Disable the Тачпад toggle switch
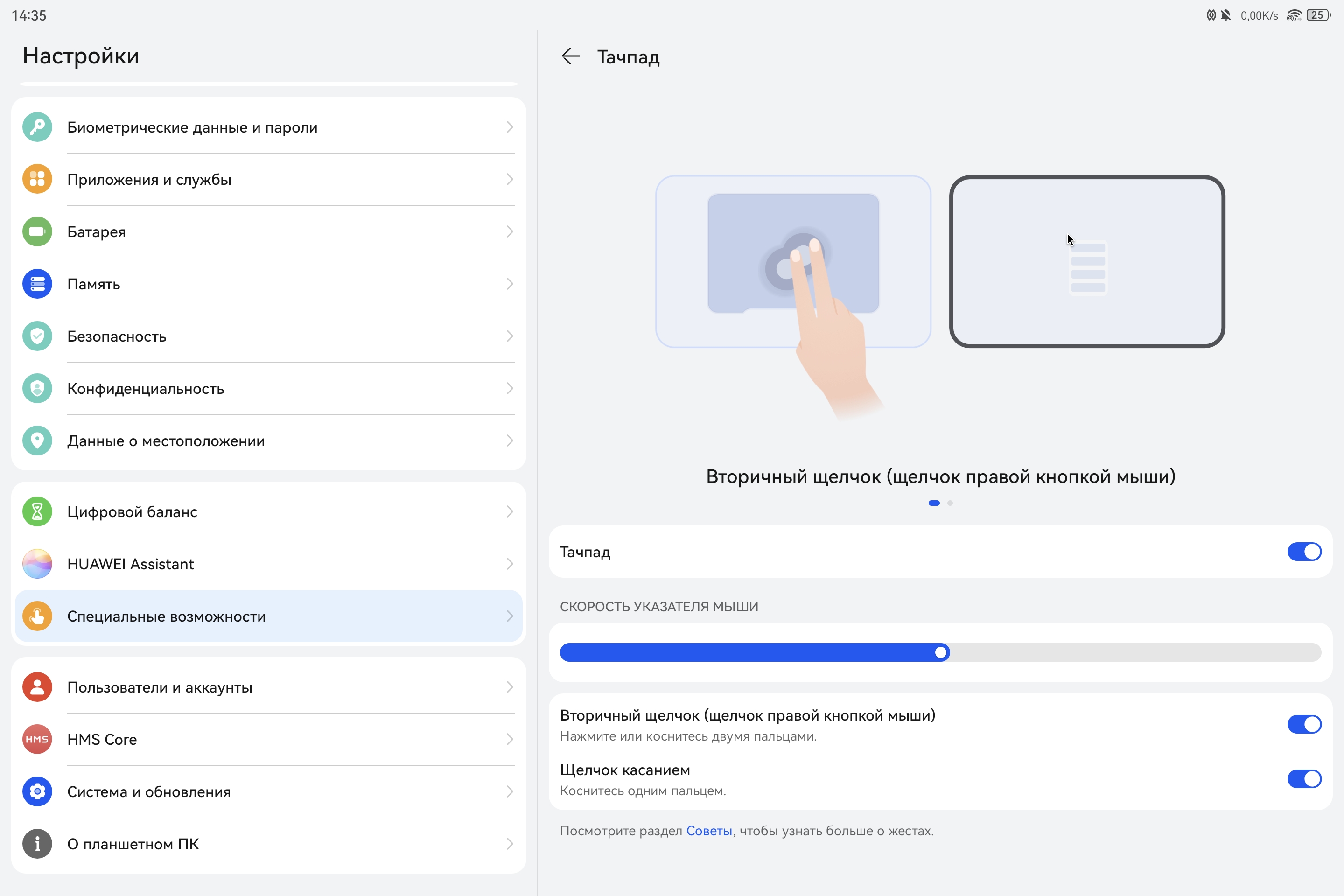Viewport: 1344px width, 896px height. 1304,552
